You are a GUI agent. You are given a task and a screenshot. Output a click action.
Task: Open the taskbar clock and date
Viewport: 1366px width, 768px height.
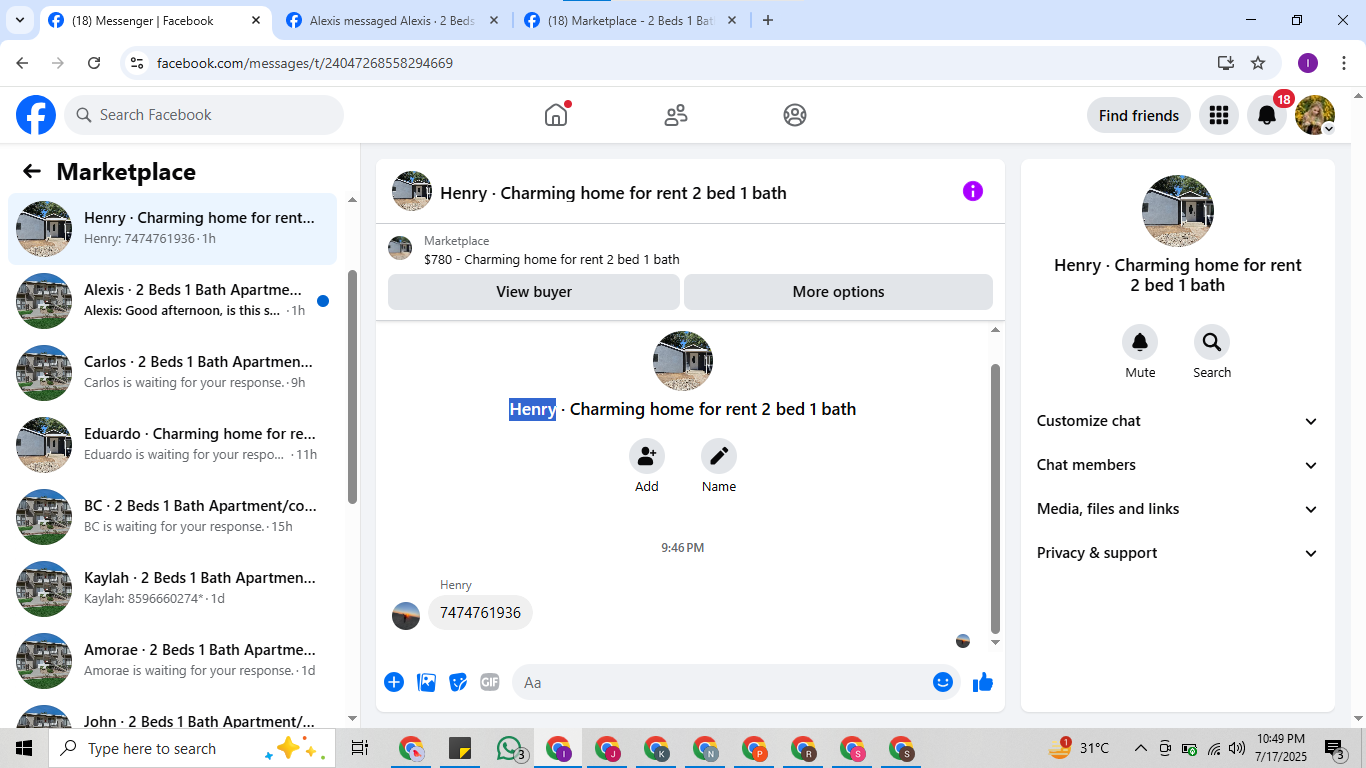click(1281, 748)
